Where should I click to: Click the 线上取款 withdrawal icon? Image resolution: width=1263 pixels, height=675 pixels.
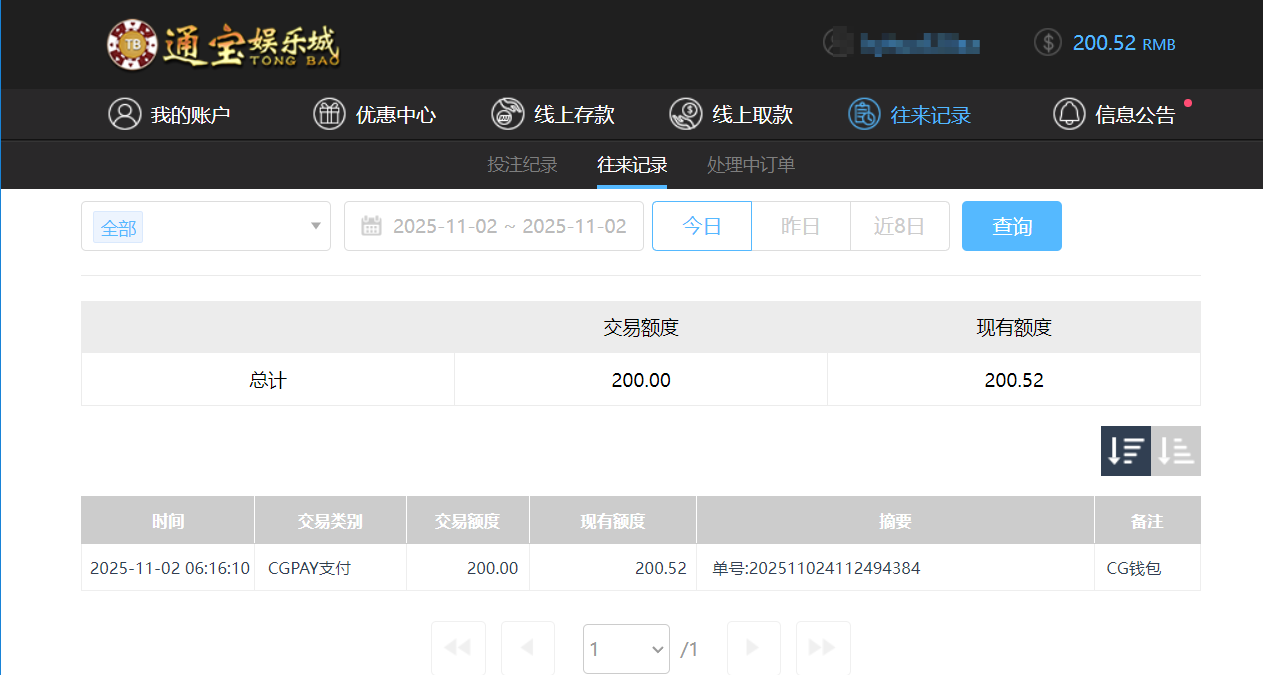click(685, 114)
